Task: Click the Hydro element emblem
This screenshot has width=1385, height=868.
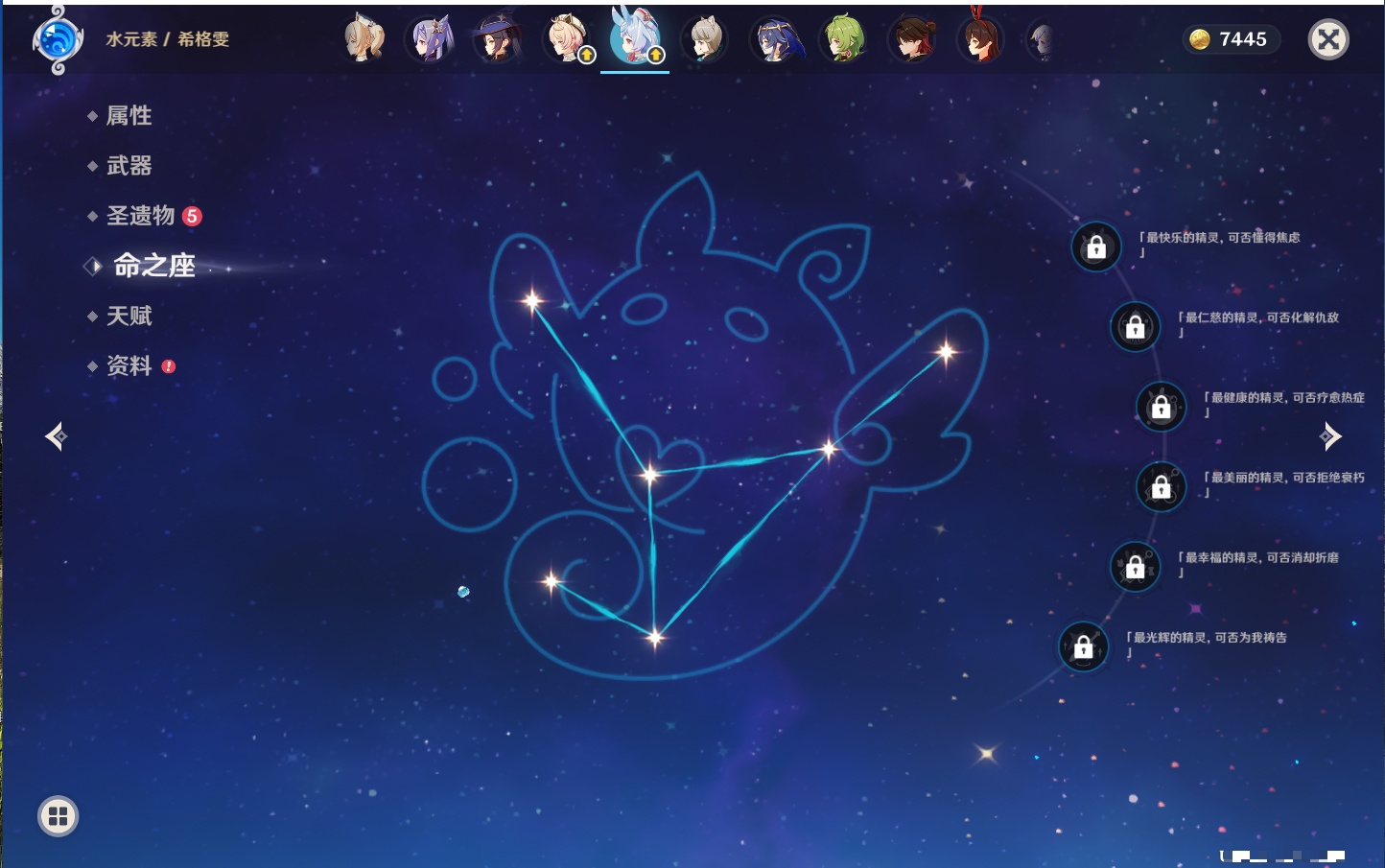Action: pyautogui.click(x=58, y=40)
